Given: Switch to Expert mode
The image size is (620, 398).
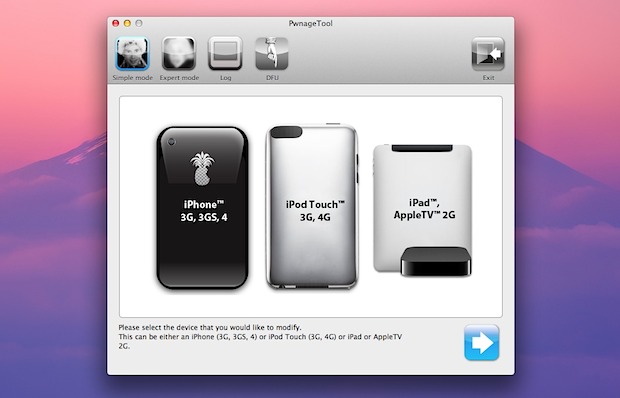Looking at the screenshot, I should coord(179,54).
